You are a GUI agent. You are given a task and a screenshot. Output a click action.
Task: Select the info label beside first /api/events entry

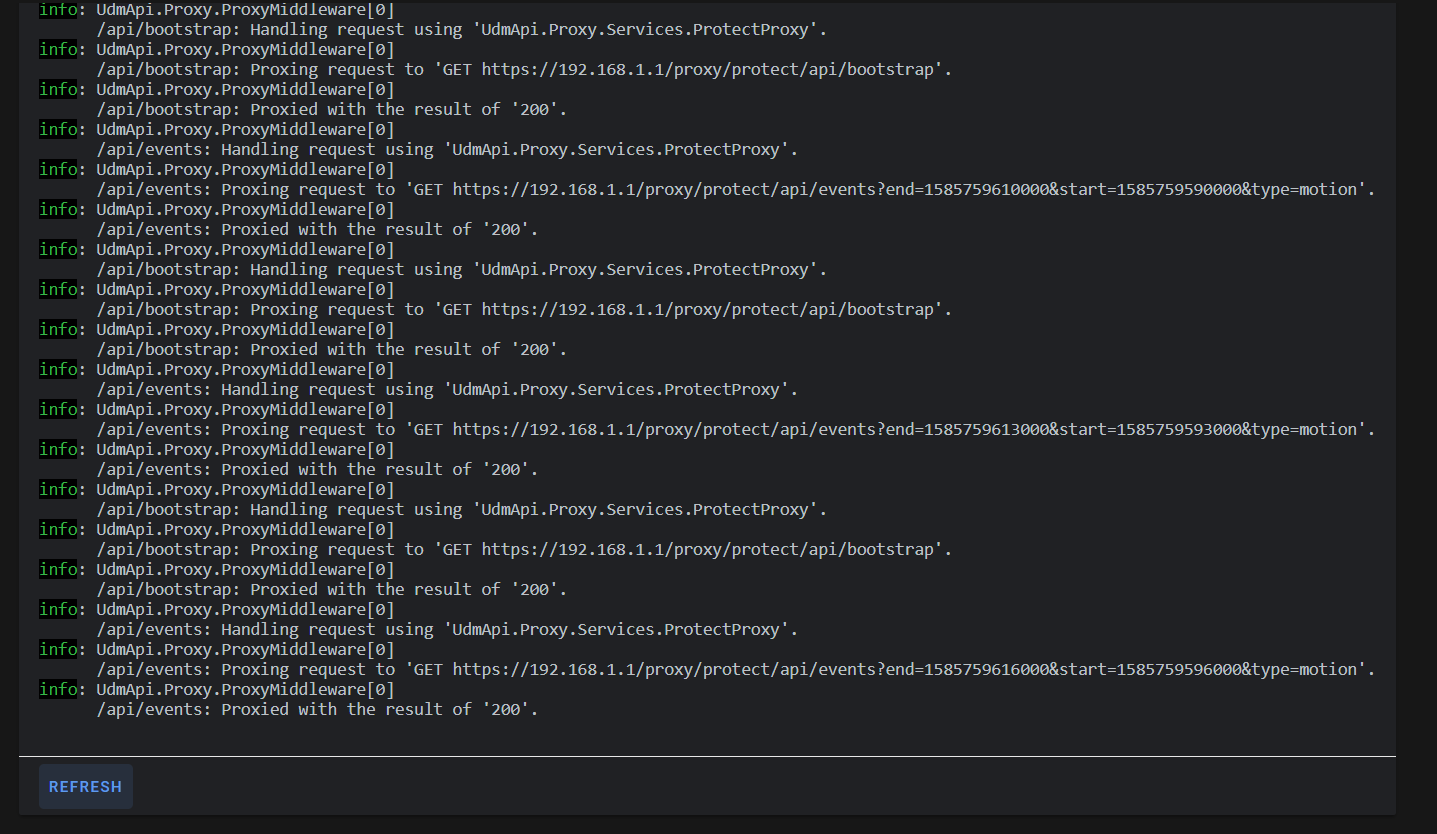pyautogui.click(x=58, y=129)
